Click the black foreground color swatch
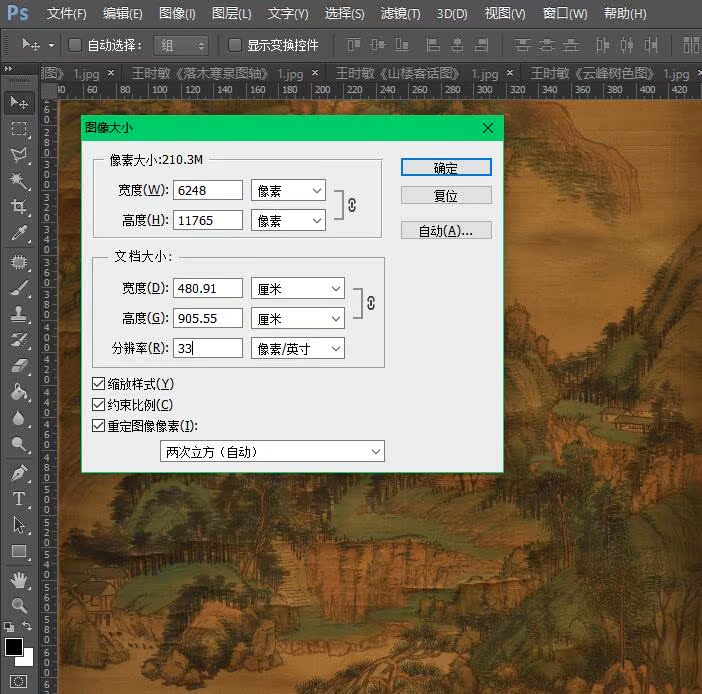Screen dimensions: 702x694 click(x=13, y=647)
